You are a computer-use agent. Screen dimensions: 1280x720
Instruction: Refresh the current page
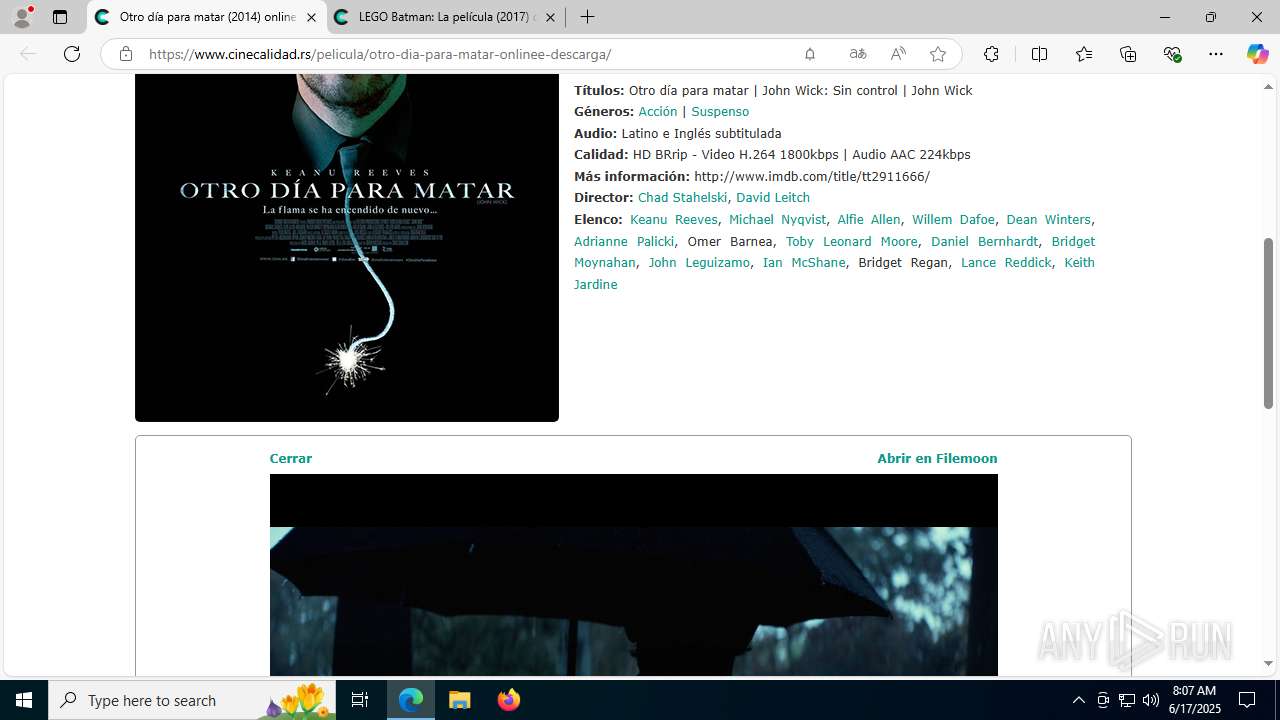pyautogui.click(x=72, y=54)
